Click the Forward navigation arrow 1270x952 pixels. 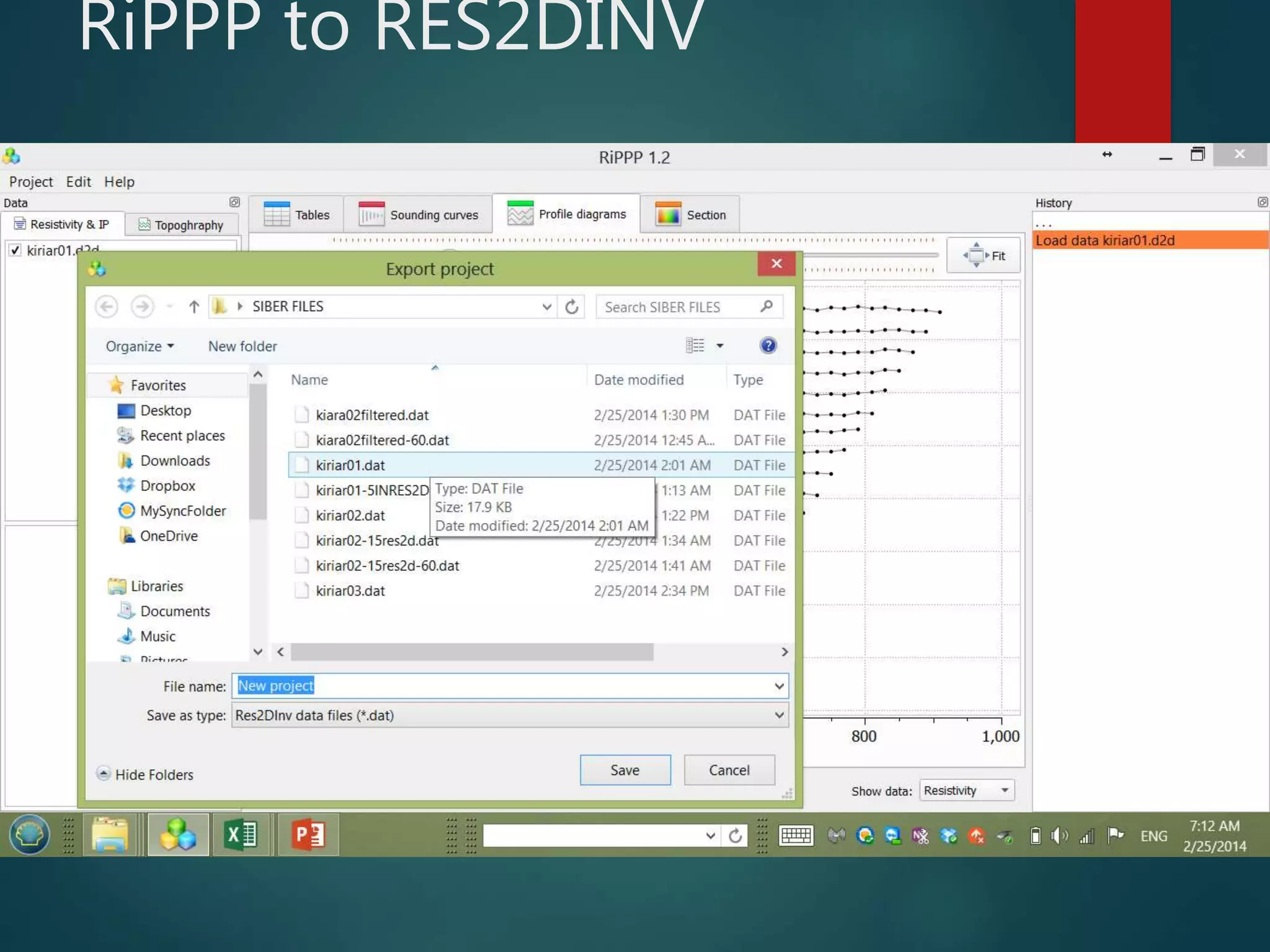143,306
